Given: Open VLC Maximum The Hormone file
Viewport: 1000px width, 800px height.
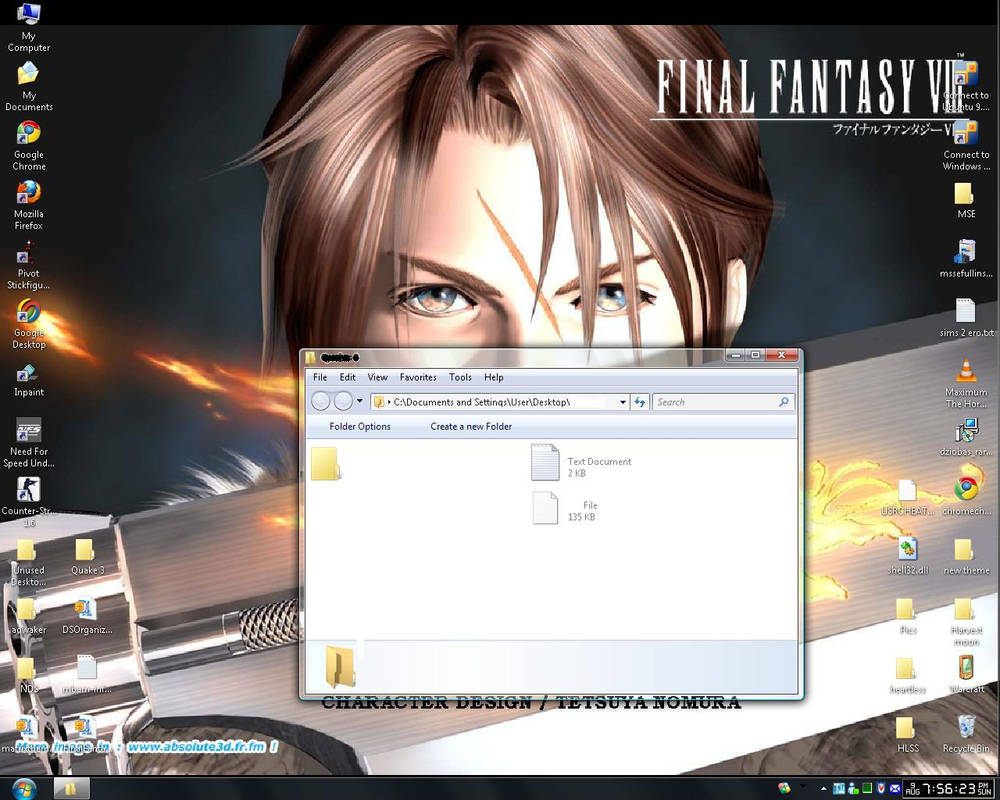Looking at the screenshot, I should pos(966,383).
